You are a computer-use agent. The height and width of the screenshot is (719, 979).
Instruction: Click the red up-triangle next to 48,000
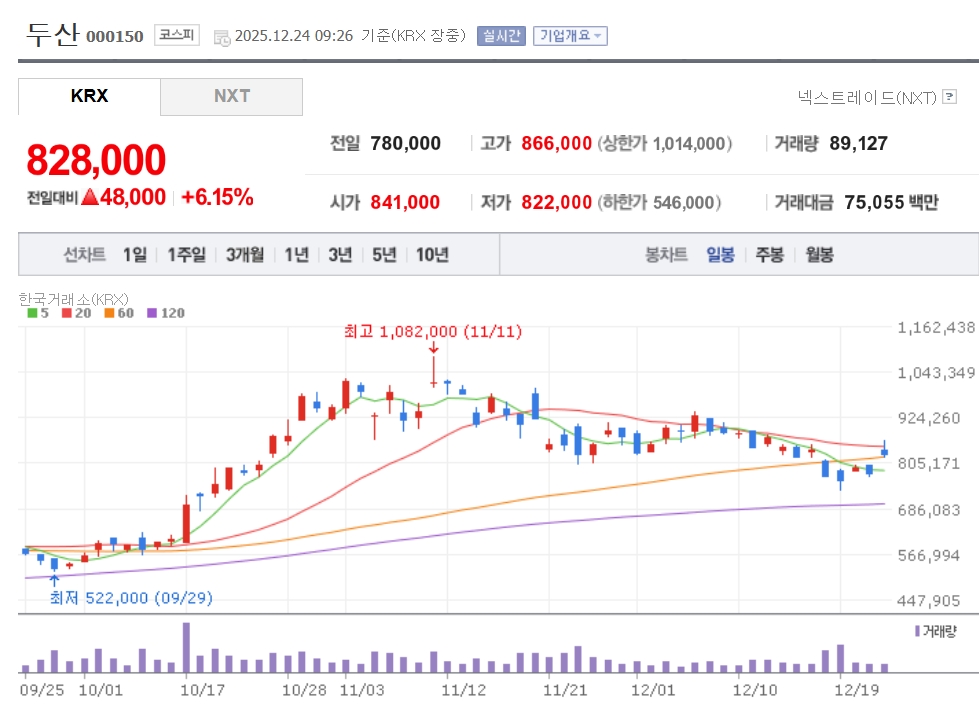click(89, 197)
